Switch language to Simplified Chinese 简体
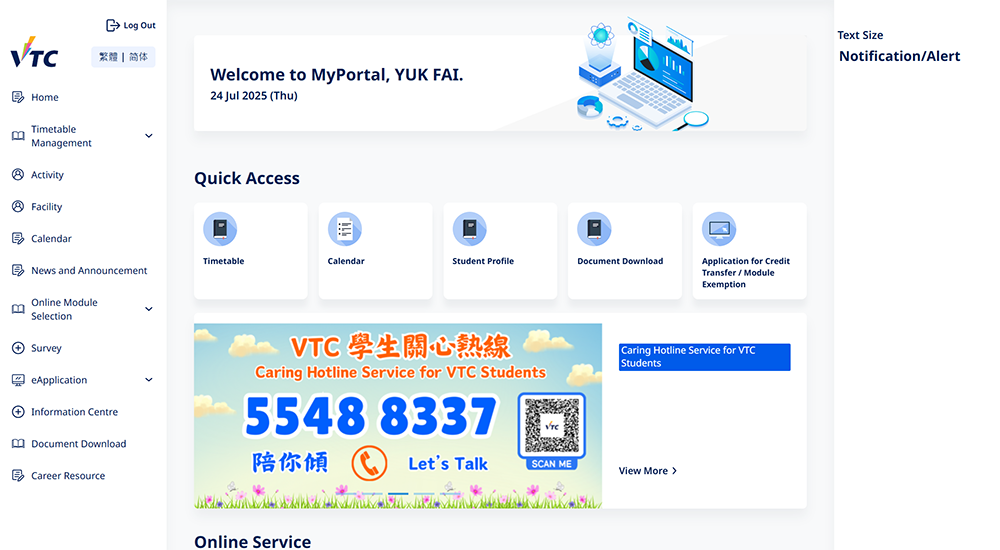Viewport: 1000px width, 550px height. coord(138,57)
